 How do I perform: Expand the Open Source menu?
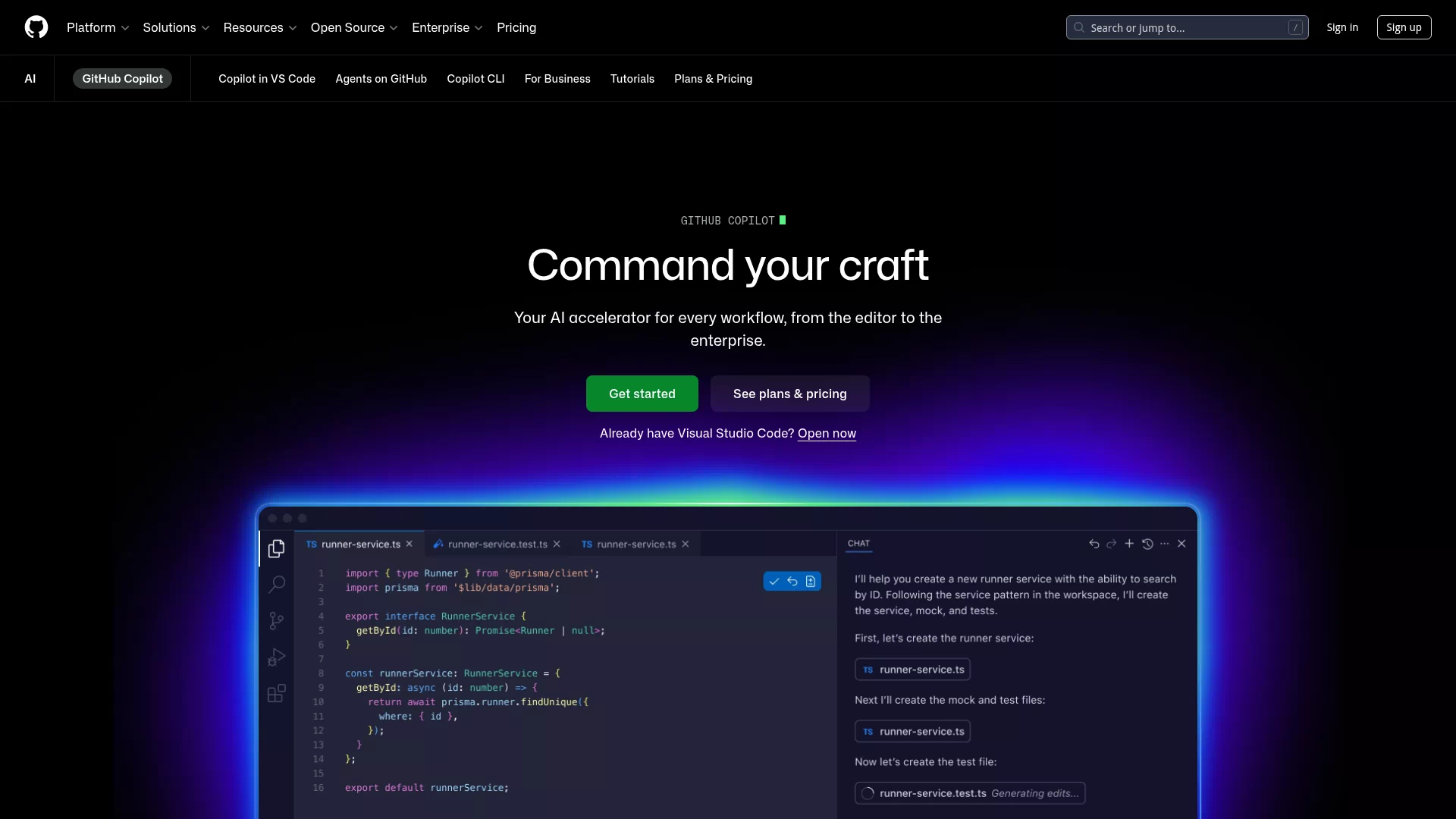click(354, 27)
